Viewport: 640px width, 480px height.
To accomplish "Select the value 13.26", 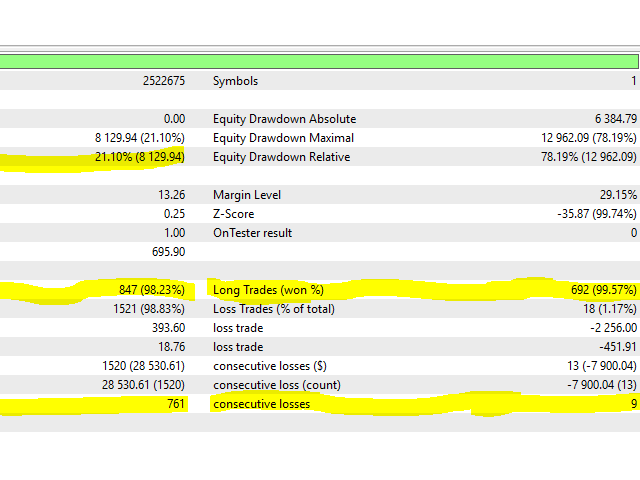I will (171, 195).
